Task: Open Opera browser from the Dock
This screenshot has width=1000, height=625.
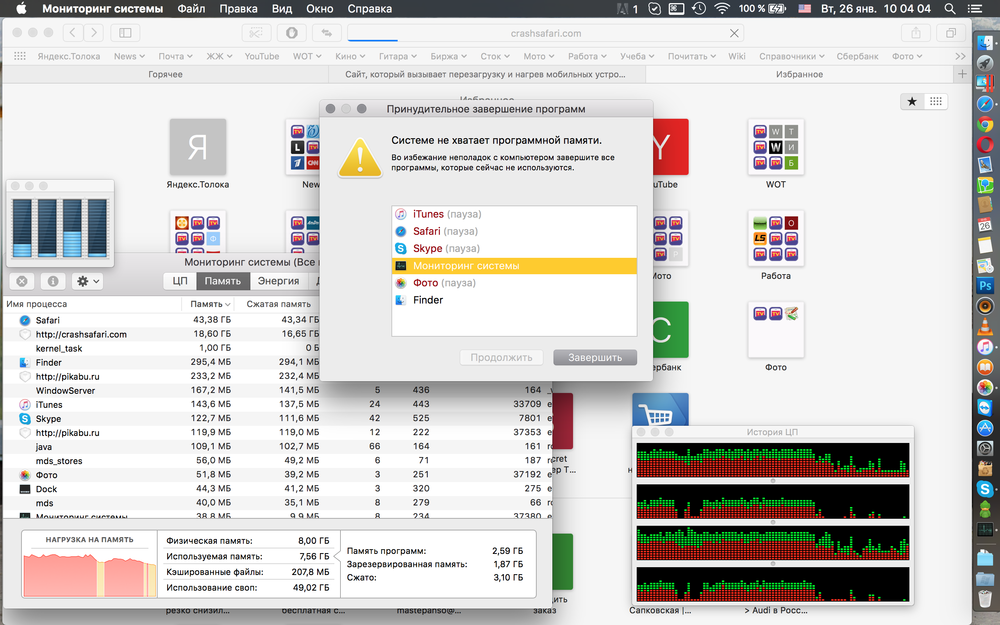Action: pos(985,145)
